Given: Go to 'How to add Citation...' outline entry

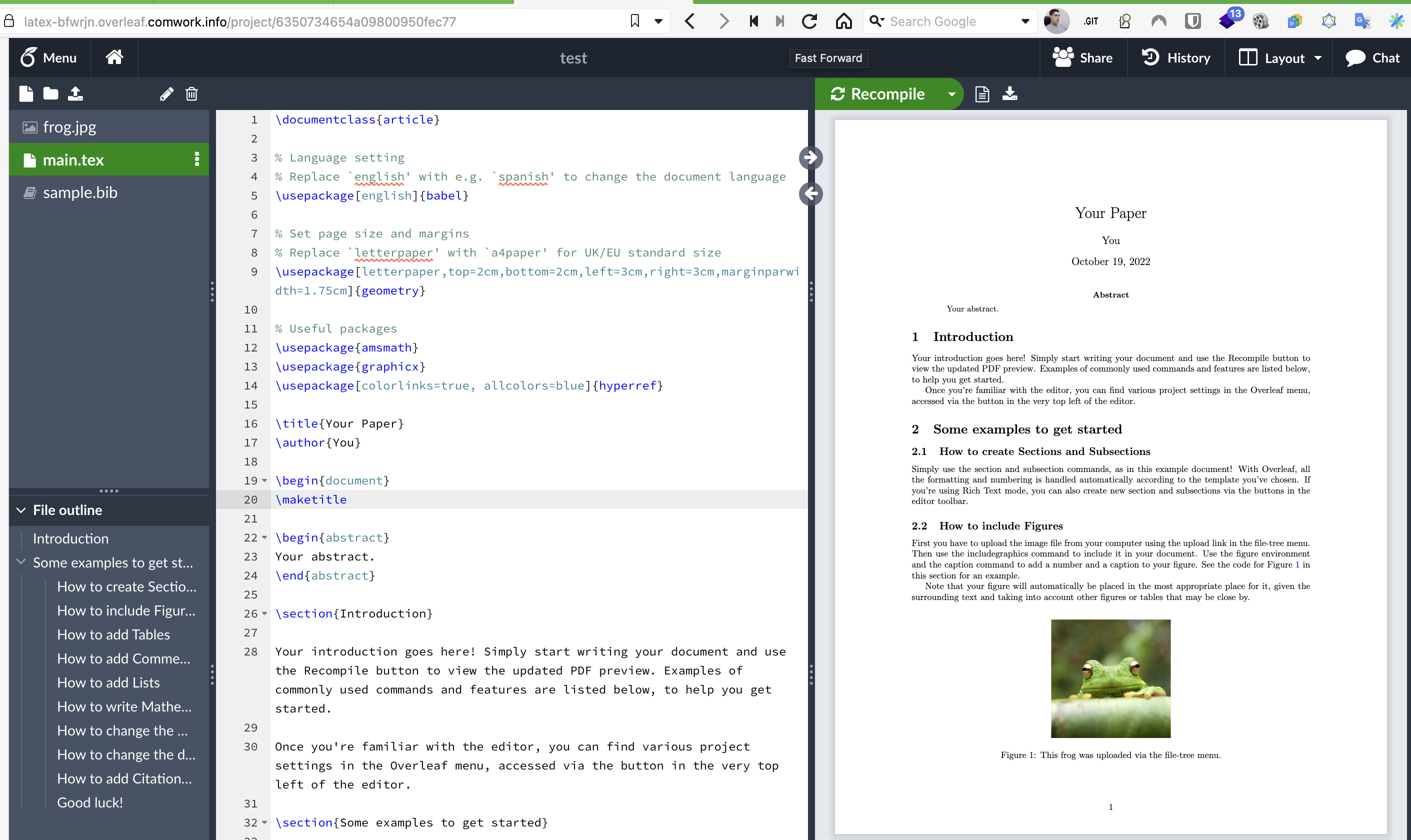Looking at the screenshot, I should [124, 778].
